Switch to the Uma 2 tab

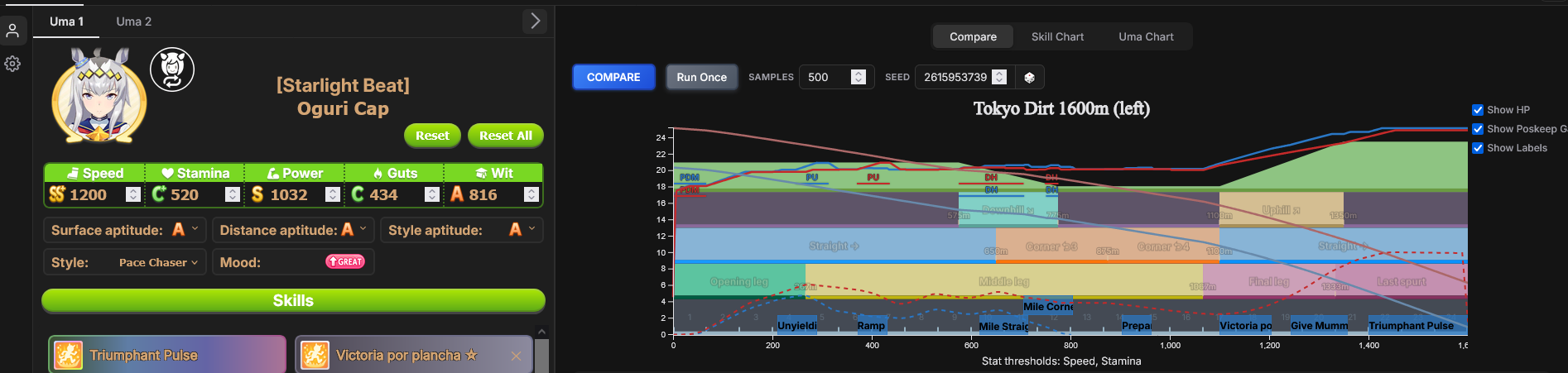point(134,22)
